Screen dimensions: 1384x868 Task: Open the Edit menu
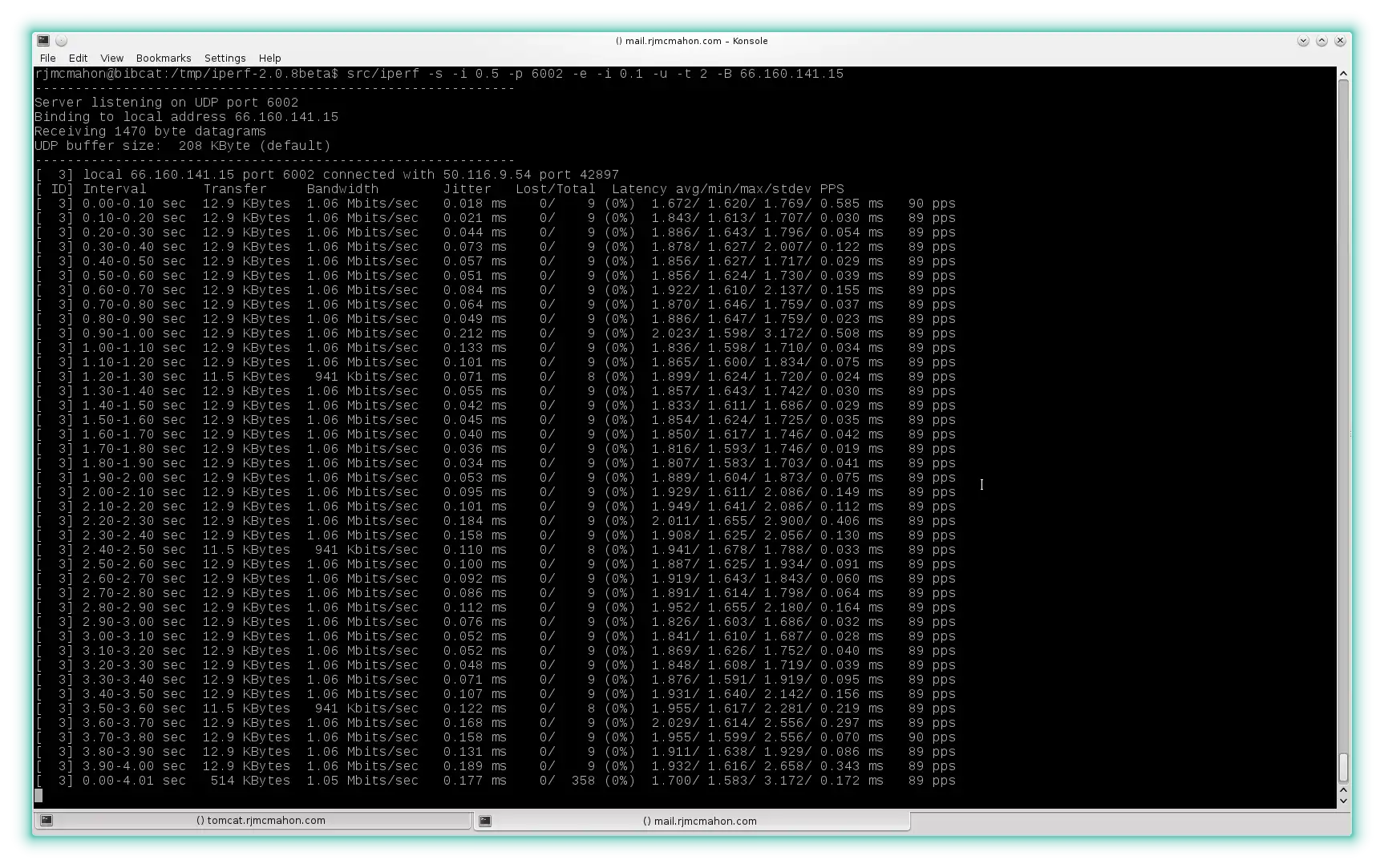(x=77, y=58)
